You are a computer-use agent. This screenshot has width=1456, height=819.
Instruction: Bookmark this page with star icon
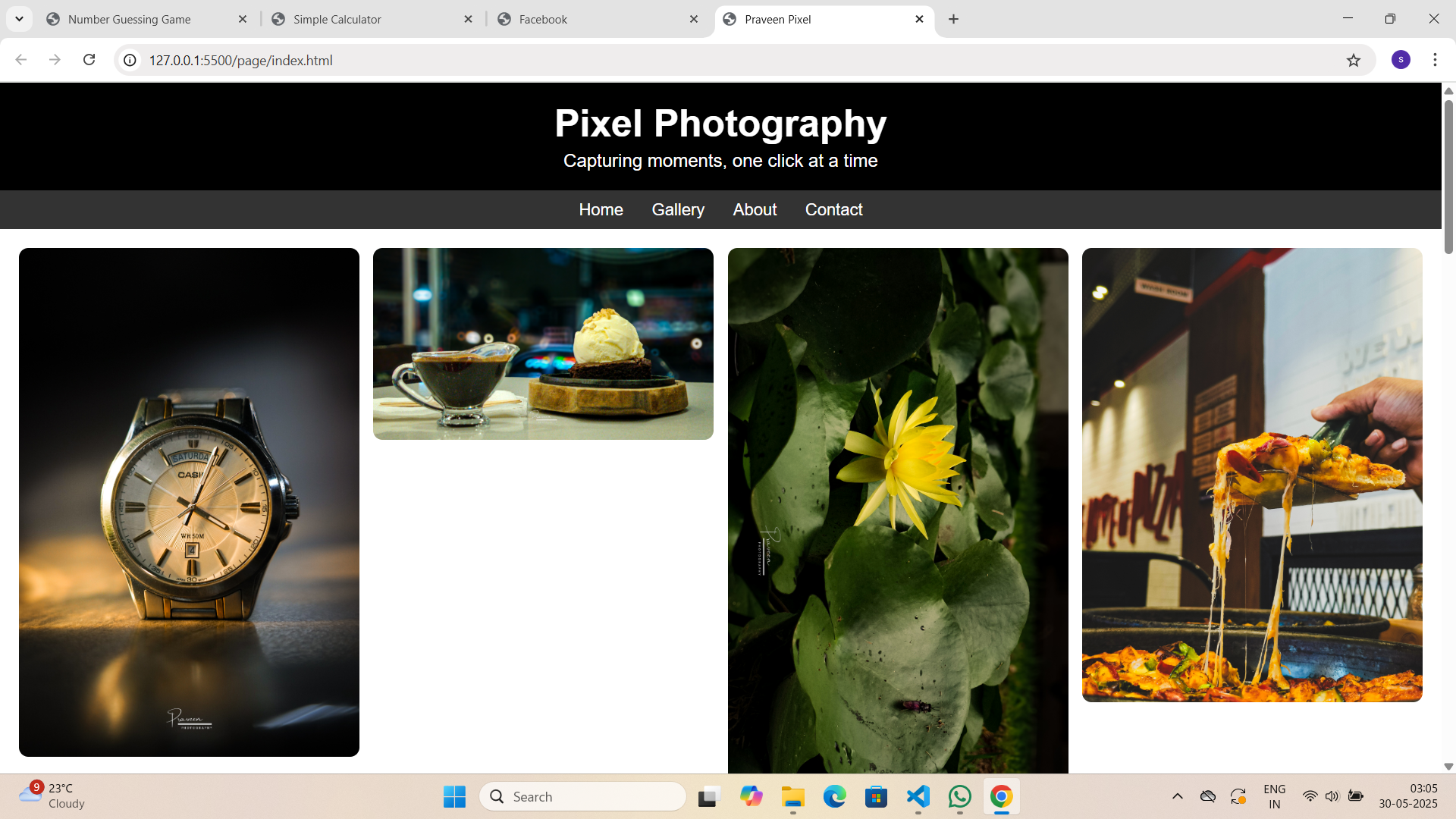coord(1354,60)
